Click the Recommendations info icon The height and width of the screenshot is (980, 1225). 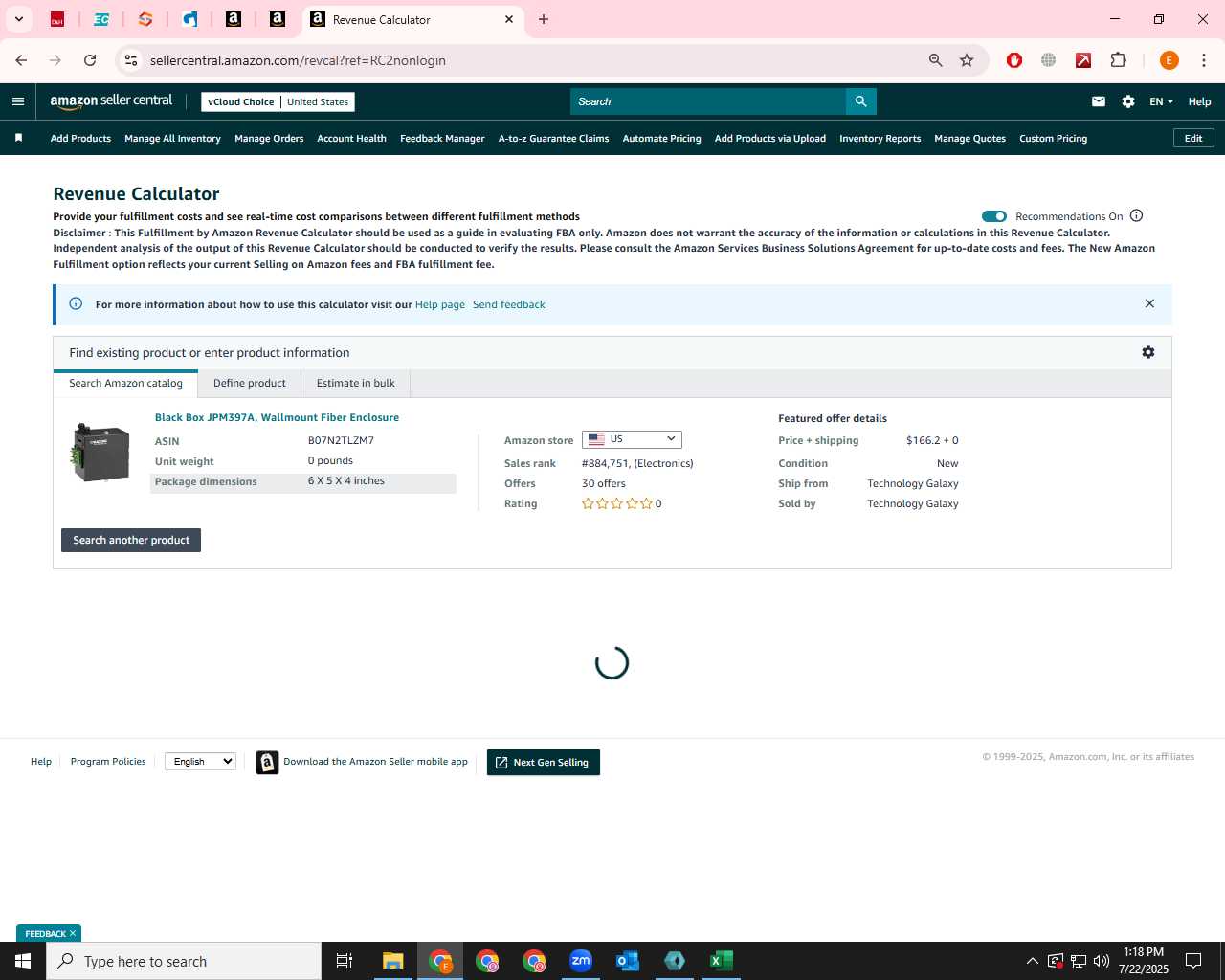pyautogui.click(x=1137, y=216)
